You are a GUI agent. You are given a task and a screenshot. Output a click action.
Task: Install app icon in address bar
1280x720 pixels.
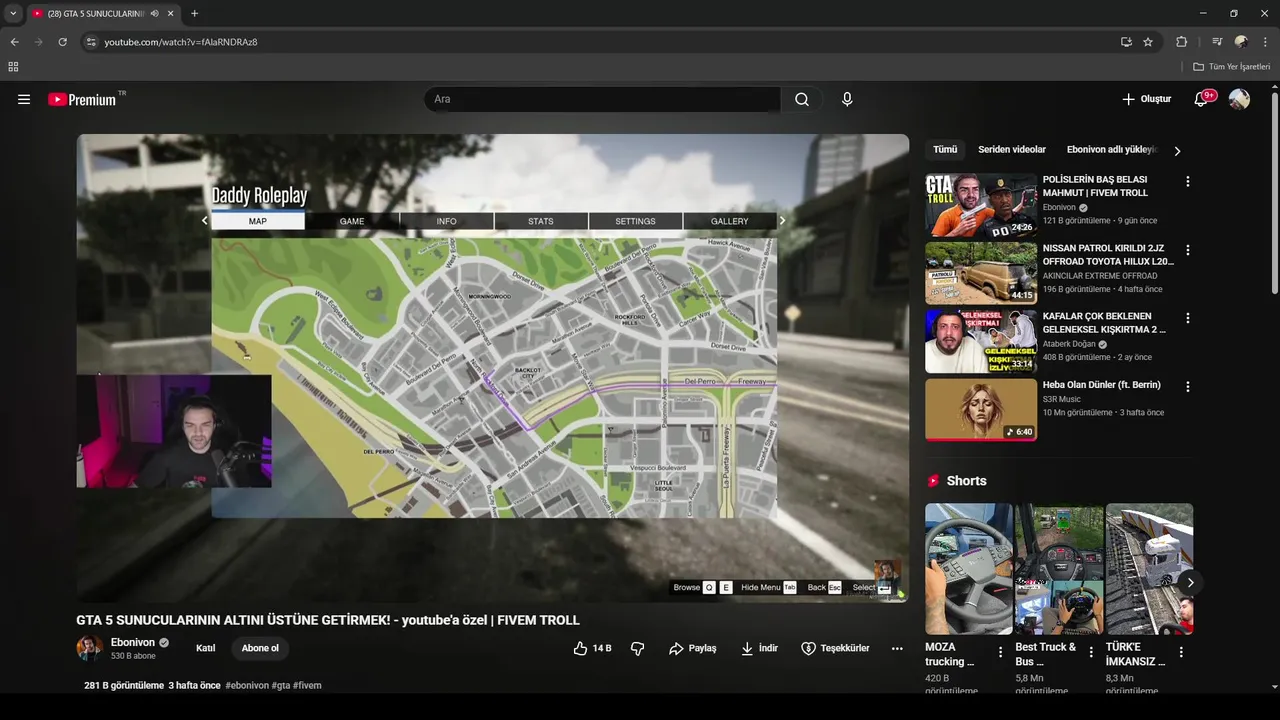coord(1126,42)
